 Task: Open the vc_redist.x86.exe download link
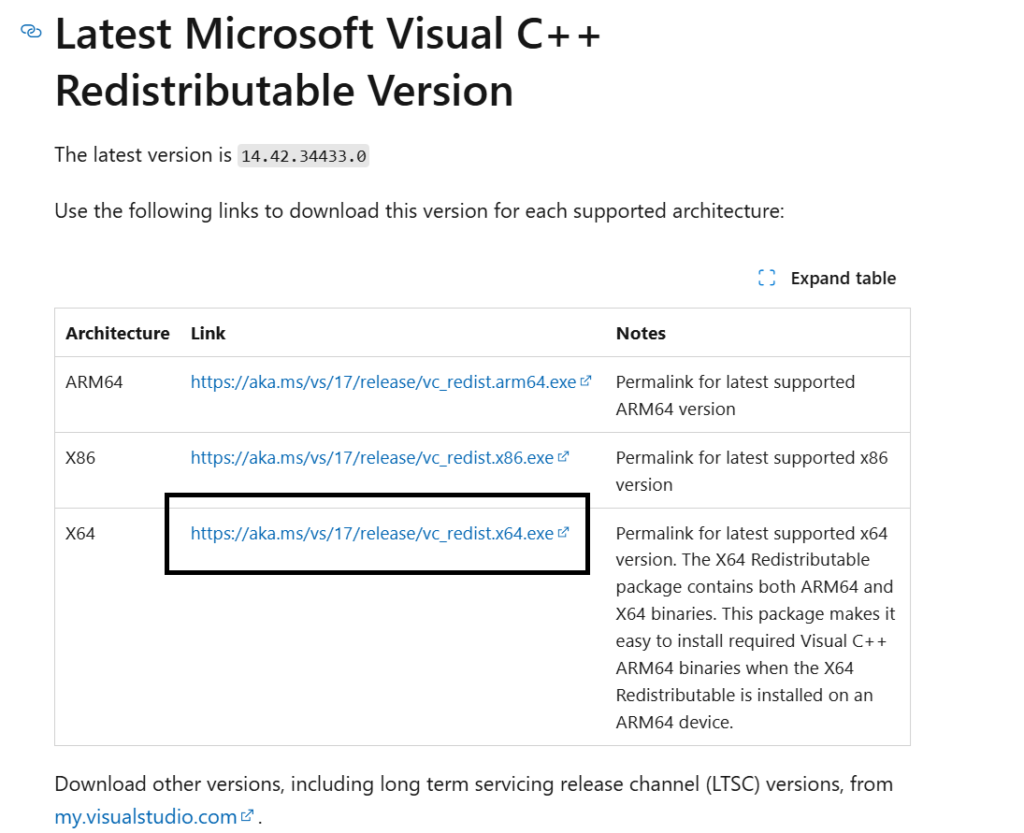coord(372,458)
